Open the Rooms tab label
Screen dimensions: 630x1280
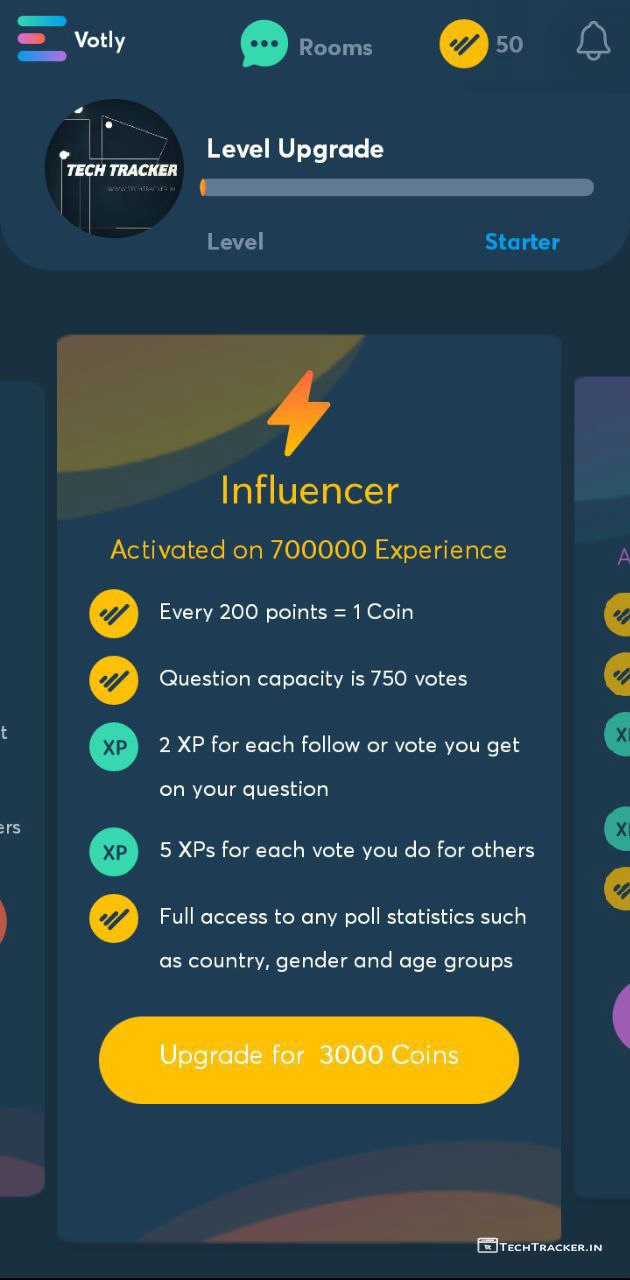pos(335,47)
